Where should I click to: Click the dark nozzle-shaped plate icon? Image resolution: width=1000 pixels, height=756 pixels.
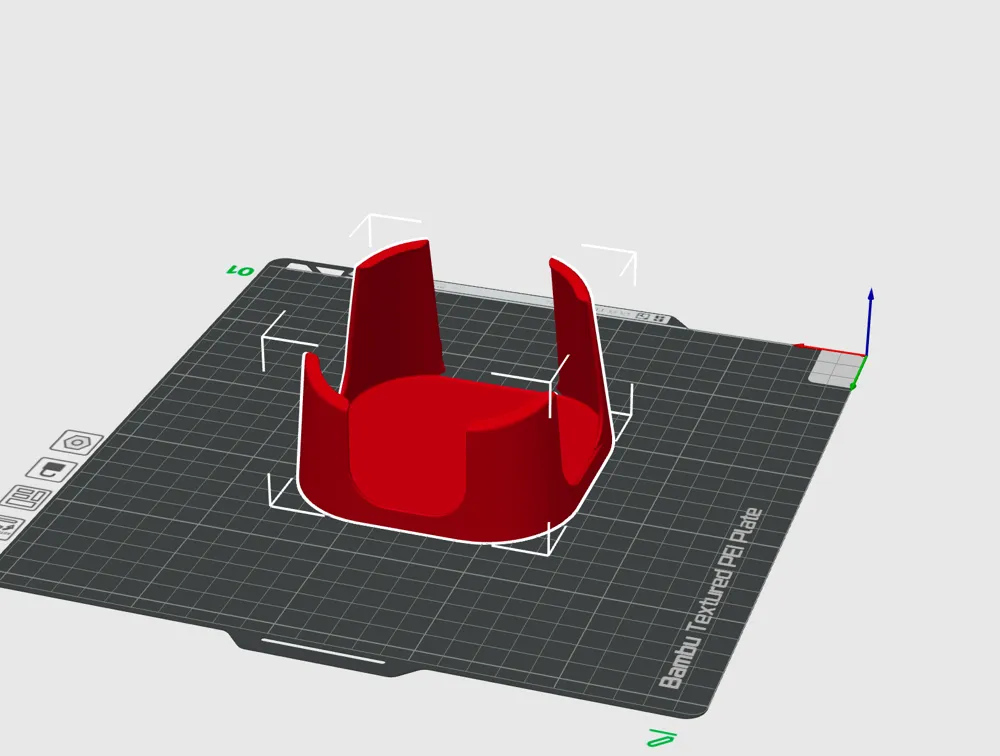point(50,471)
